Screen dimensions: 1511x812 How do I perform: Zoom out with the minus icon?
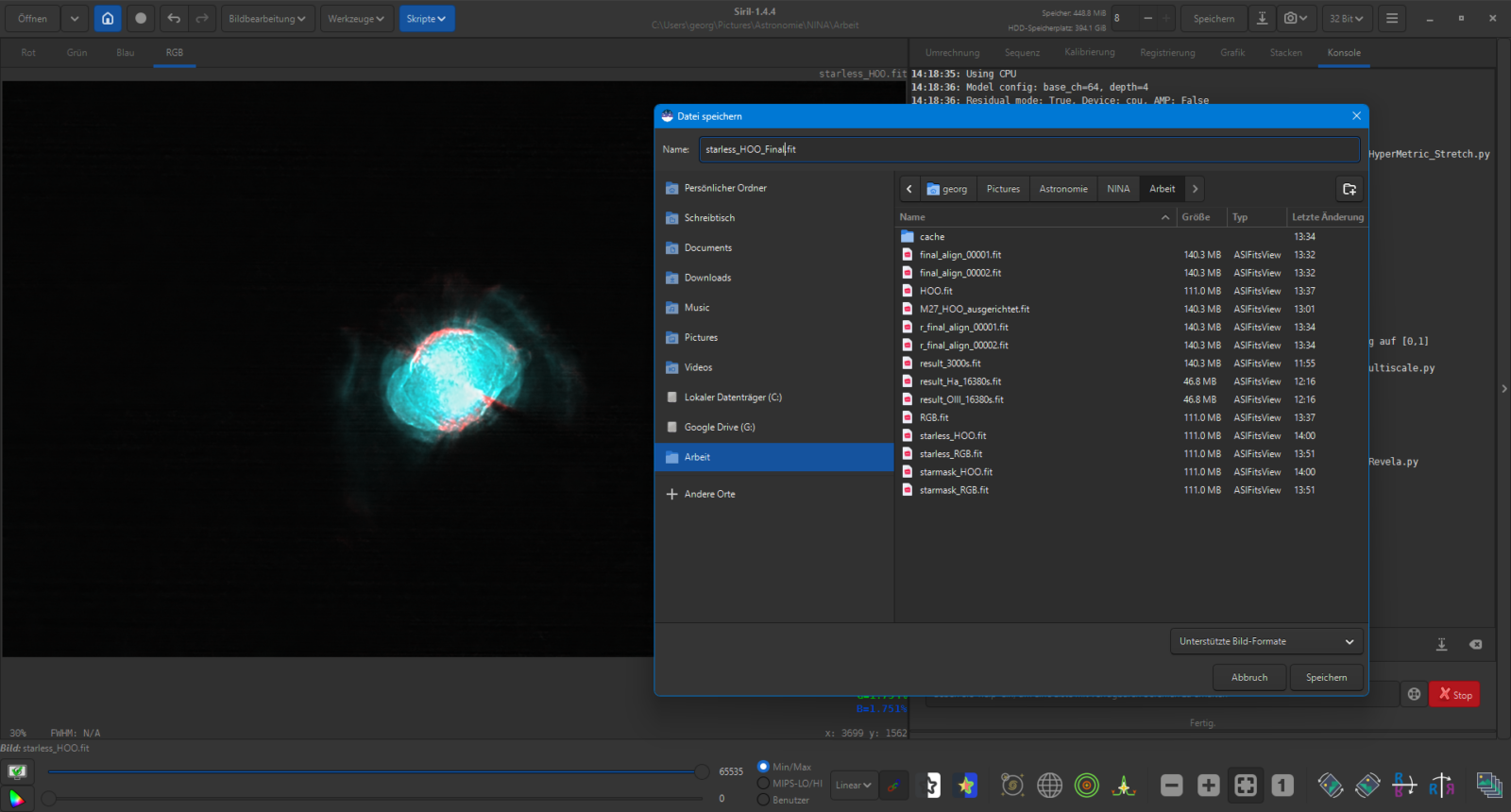1172,785
